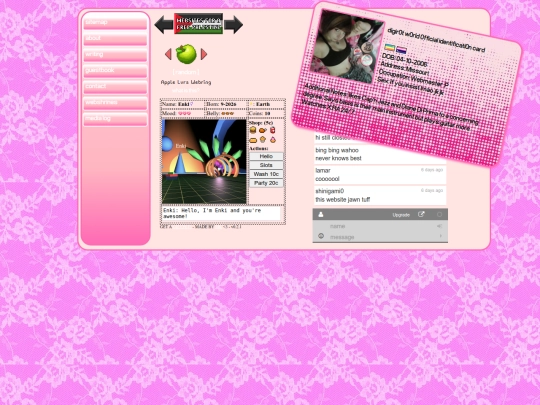Click the Slots action button
540x405 pixels.
tap(266, 165)
